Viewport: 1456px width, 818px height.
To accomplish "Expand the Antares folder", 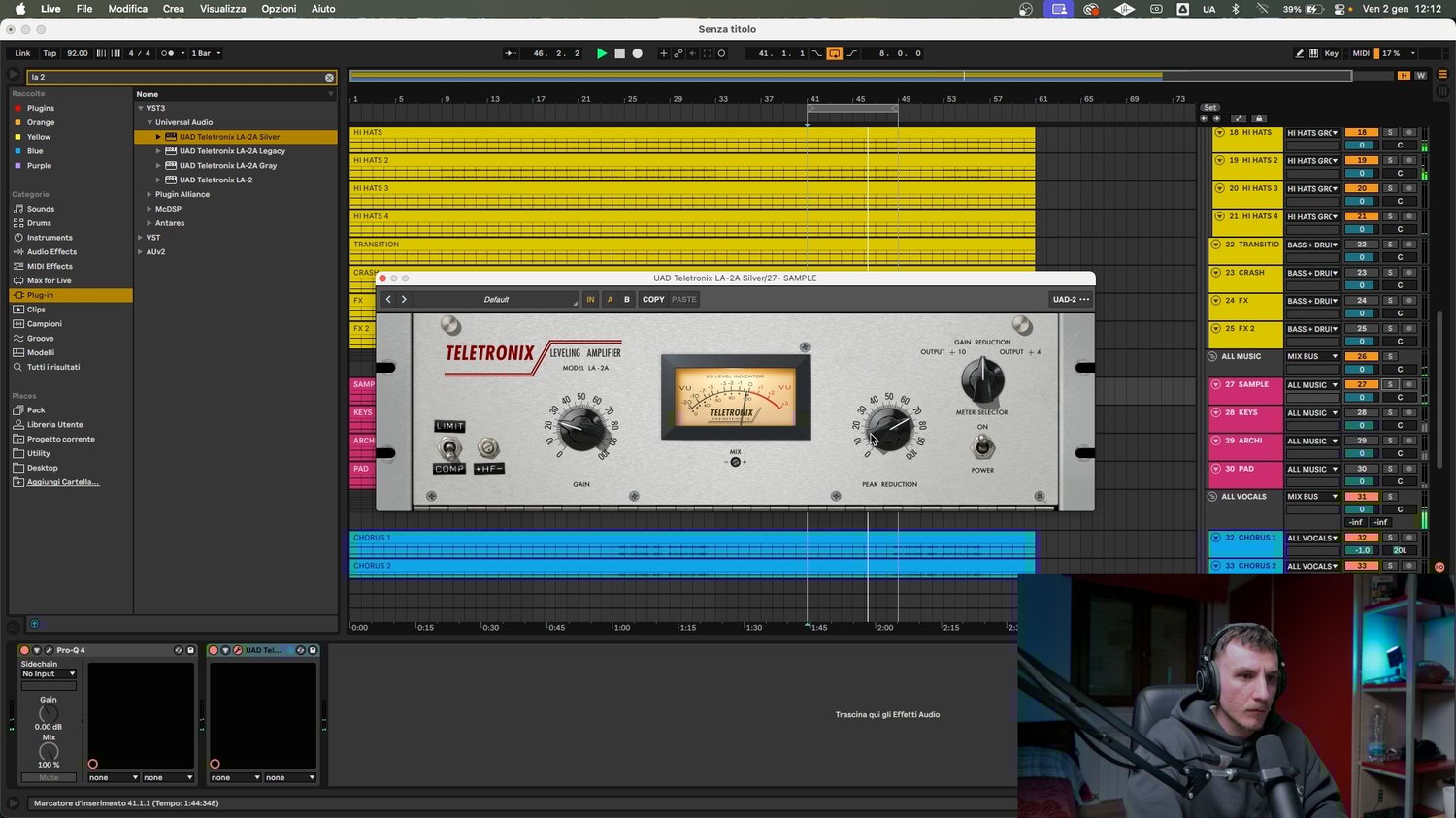I will click(x=149, y=223).
